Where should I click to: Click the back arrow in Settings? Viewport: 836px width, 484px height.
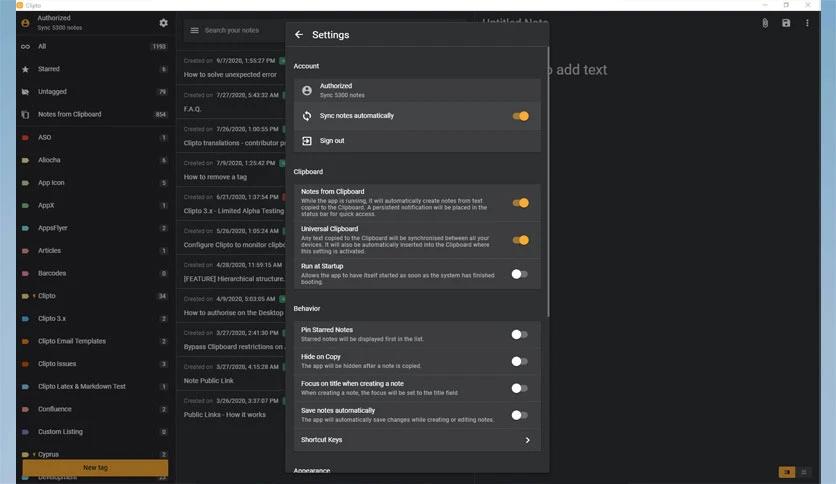tap(298, 35)
